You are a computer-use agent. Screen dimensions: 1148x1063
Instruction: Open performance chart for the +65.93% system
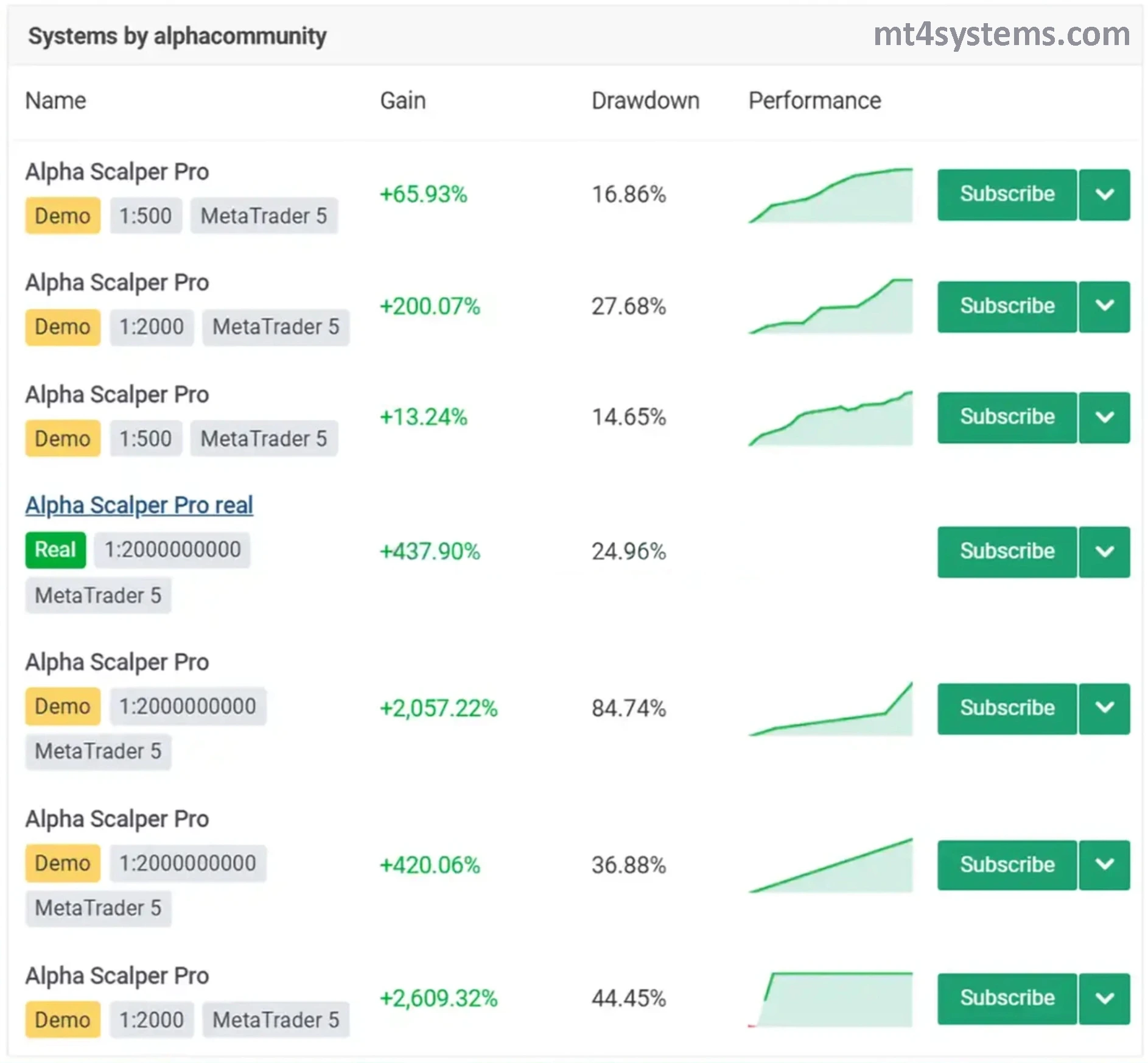coord(830,196)
